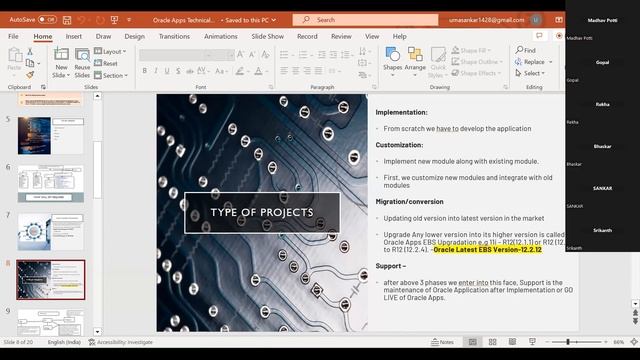
Task: Open the File menu
Action: point(13,36)
